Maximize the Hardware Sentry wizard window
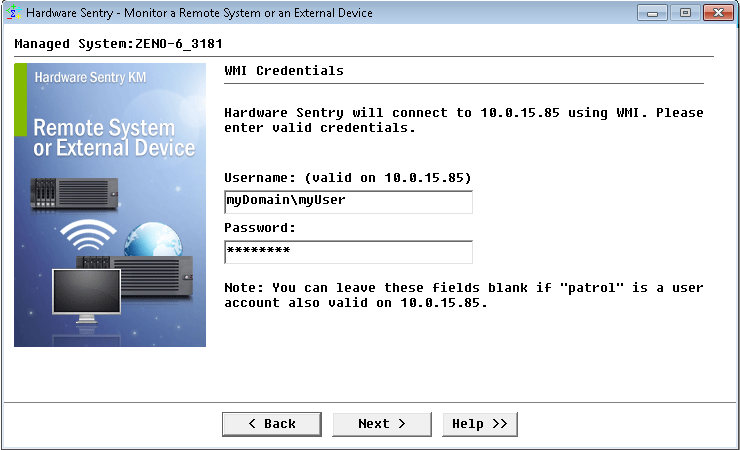The image size is (740, 450). point(684,13)
